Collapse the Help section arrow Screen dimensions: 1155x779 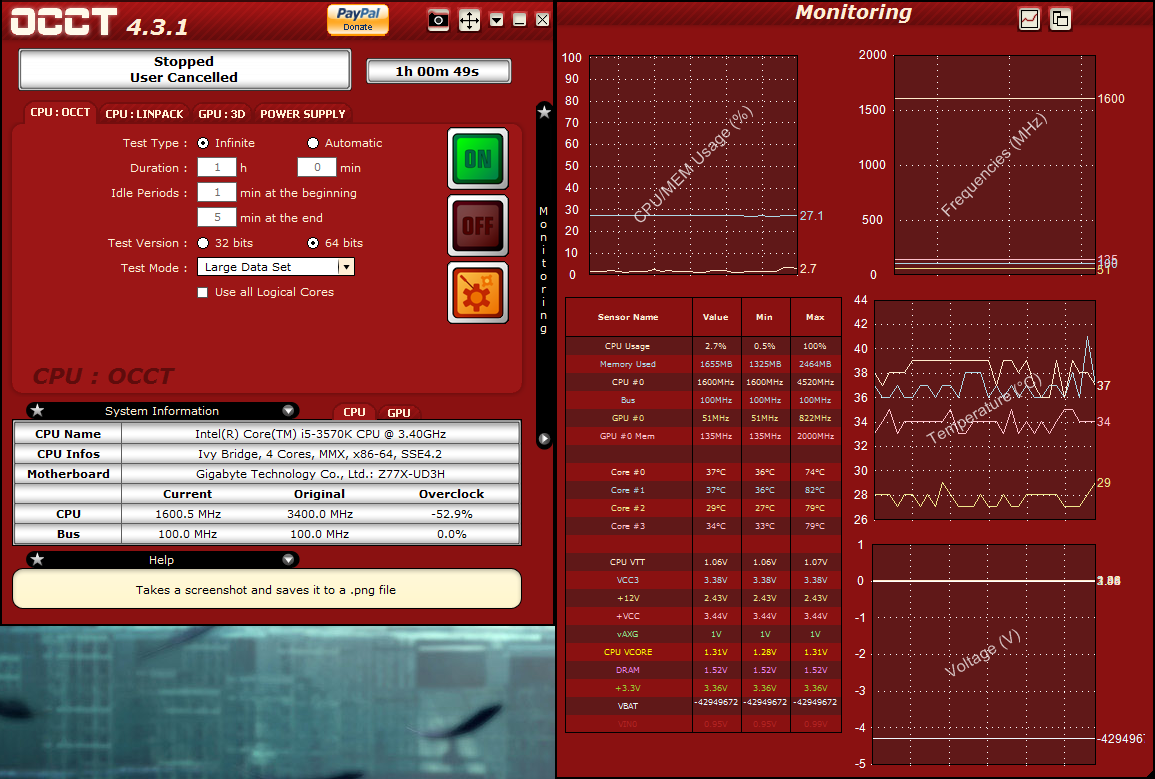coord(288,559)
